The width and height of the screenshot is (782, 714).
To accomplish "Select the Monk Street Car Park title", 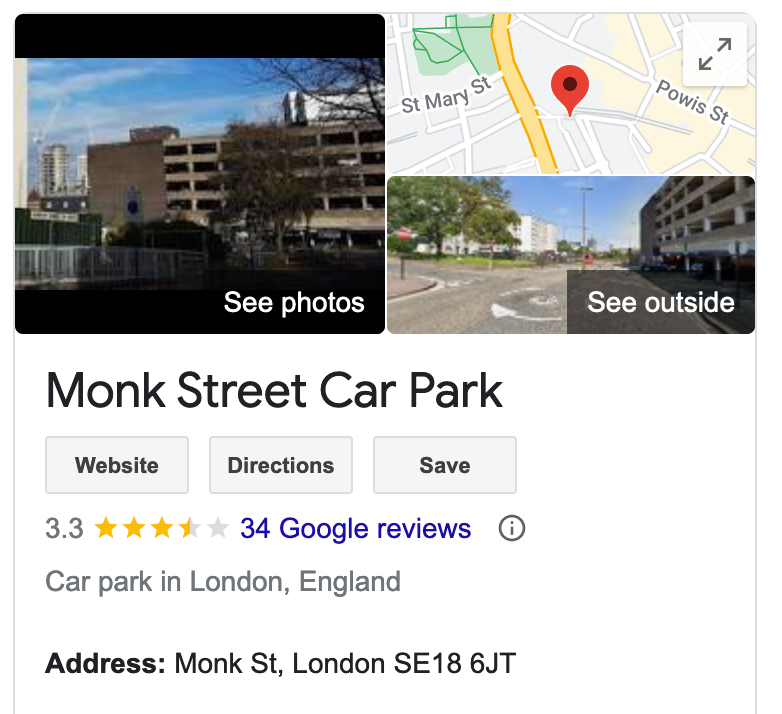I will pyautogui.click(x=274, y=390).
